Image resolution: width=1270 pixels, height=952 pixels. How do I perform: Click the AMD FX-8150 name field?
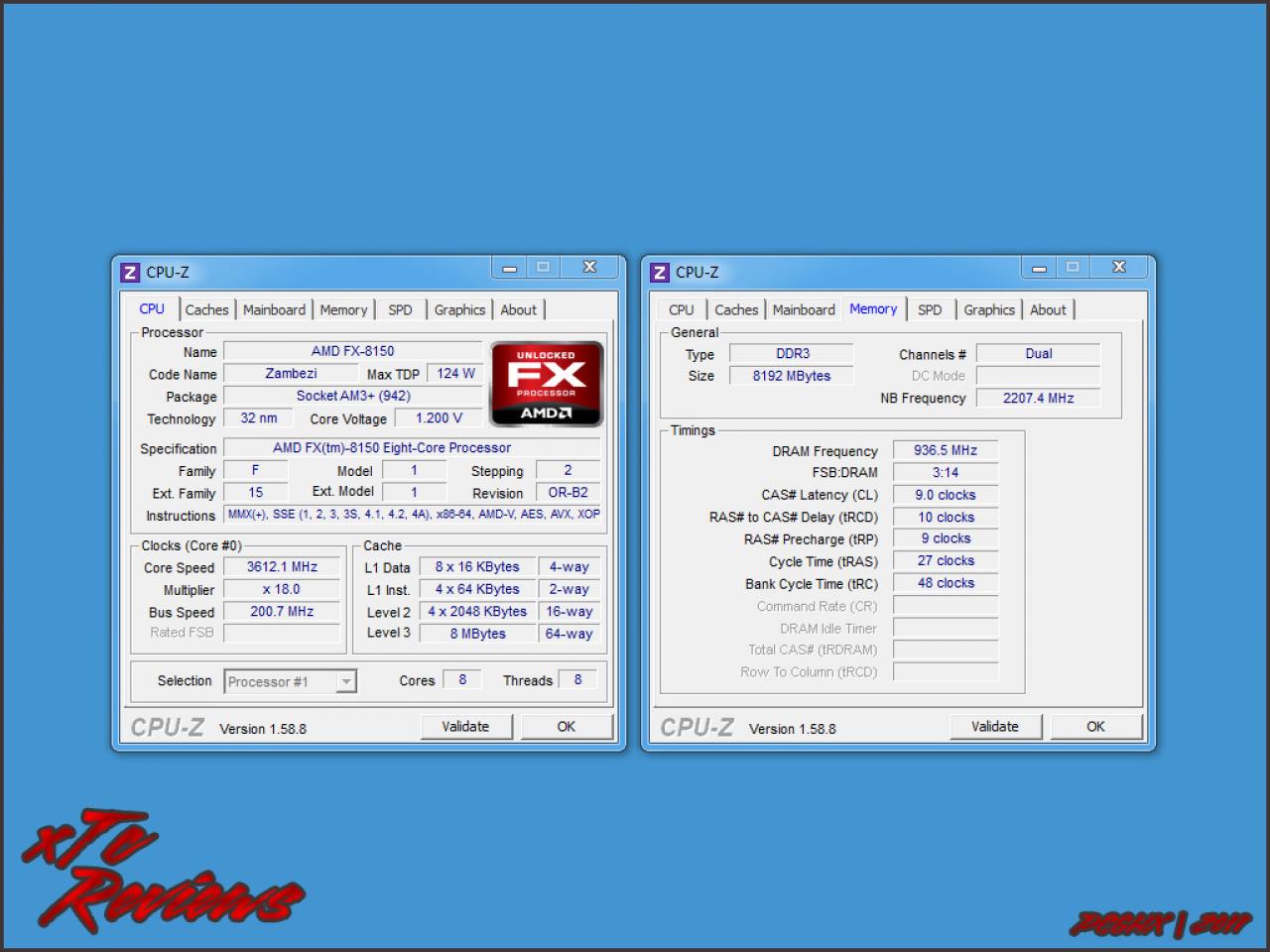click(352, 351)
